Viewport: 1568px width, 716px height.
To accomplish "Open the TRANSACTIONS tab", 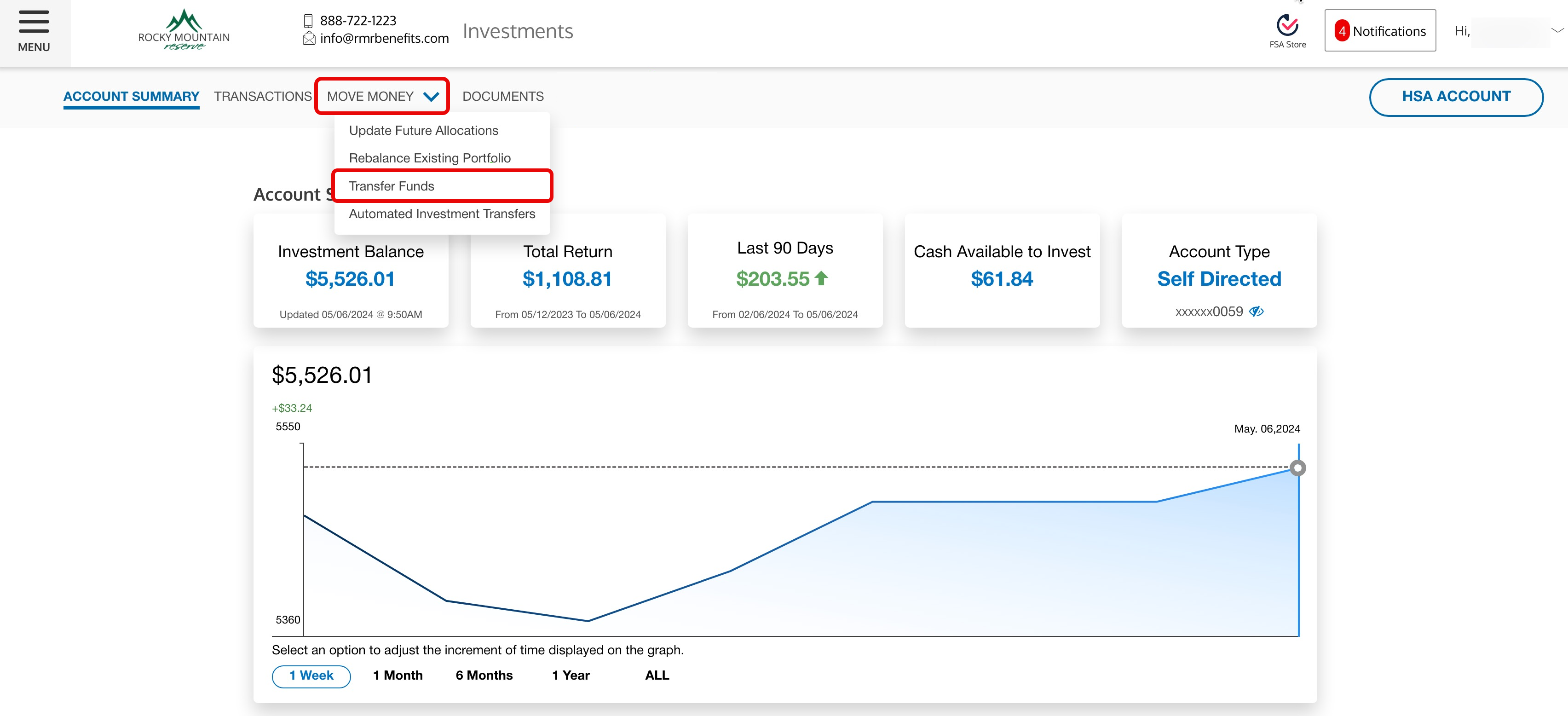I will (262, 96).
